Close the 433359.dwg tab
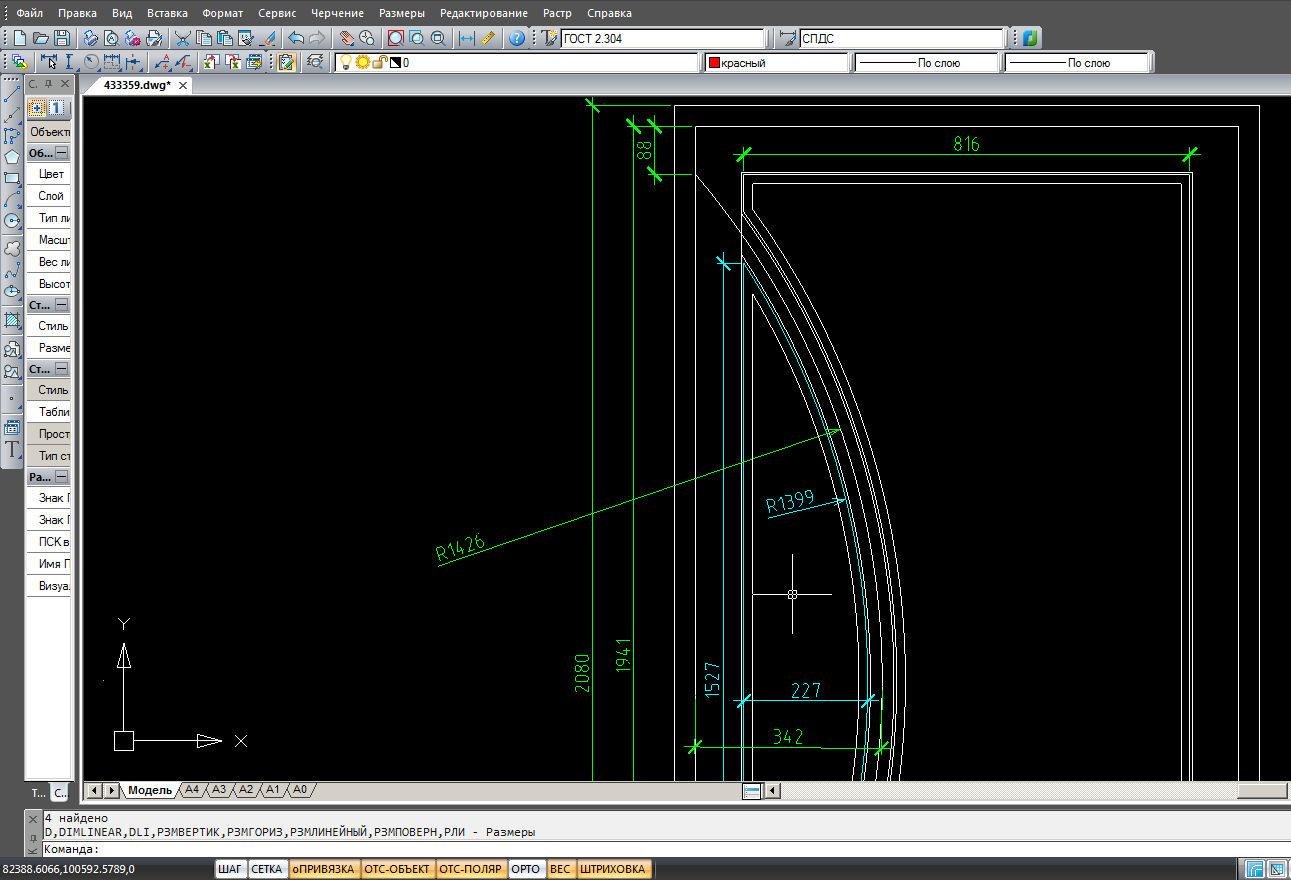The width and height of the screenshot is (1291, 880). point(184,86)
